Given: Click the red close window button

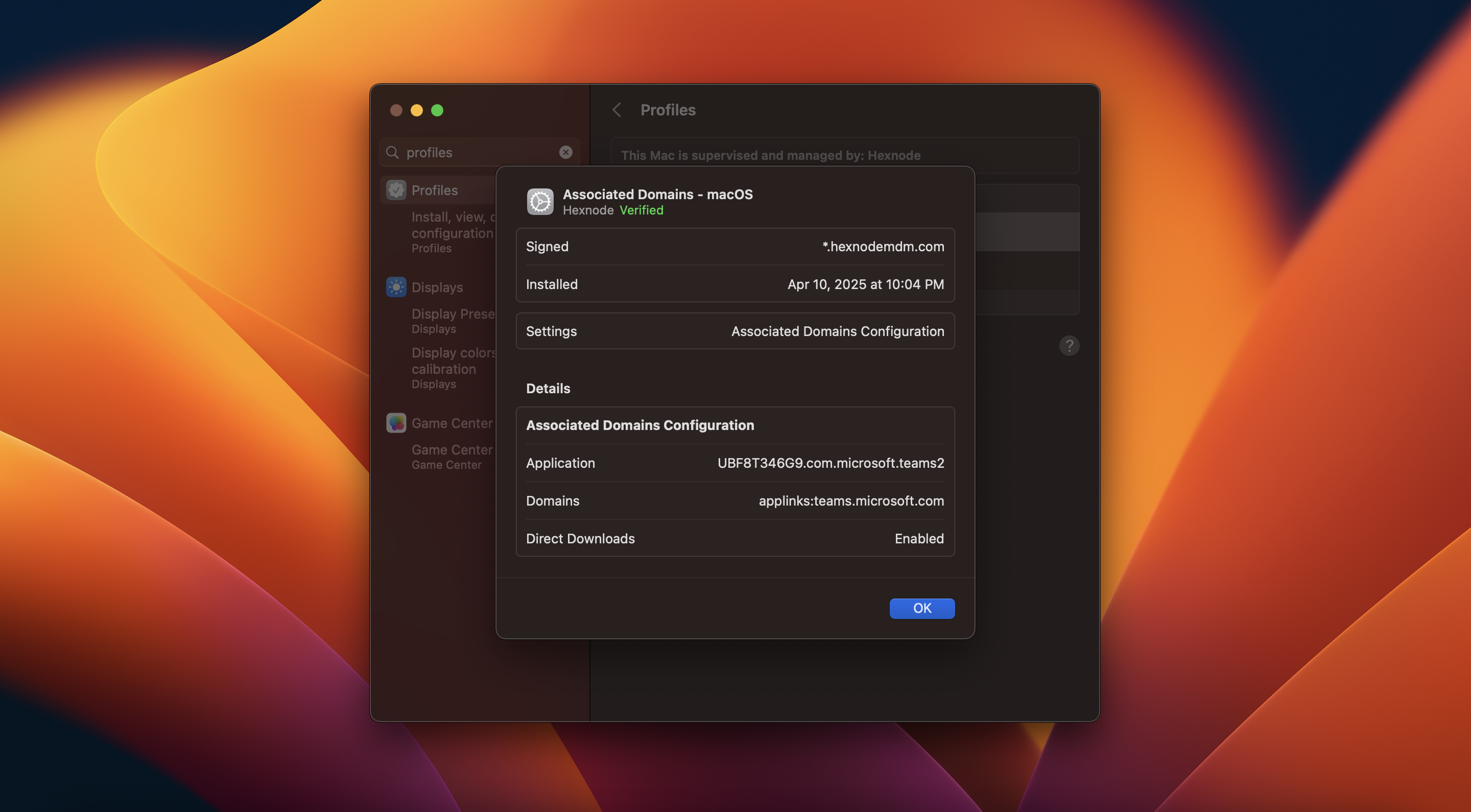Looking at the screenshot, I should [396, 110].
